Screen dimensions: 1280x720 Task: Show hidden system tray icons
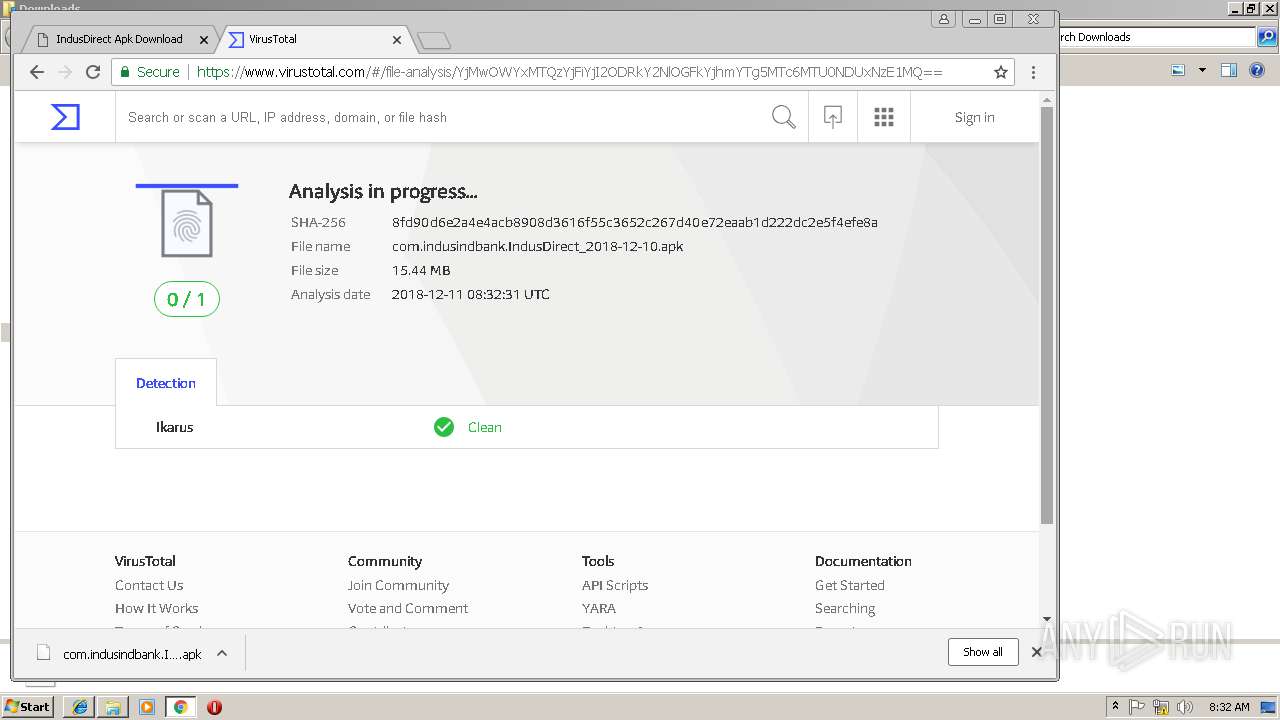(x=1115, y=706)
